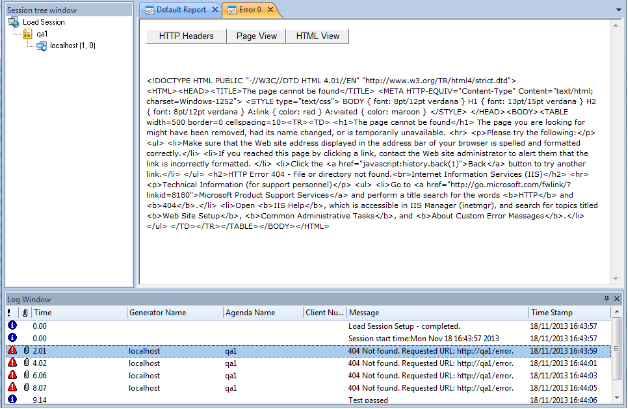Screen dimensions: 628x409
Task: Click info icon of Load Session Setup row
Action: [12, 326]
